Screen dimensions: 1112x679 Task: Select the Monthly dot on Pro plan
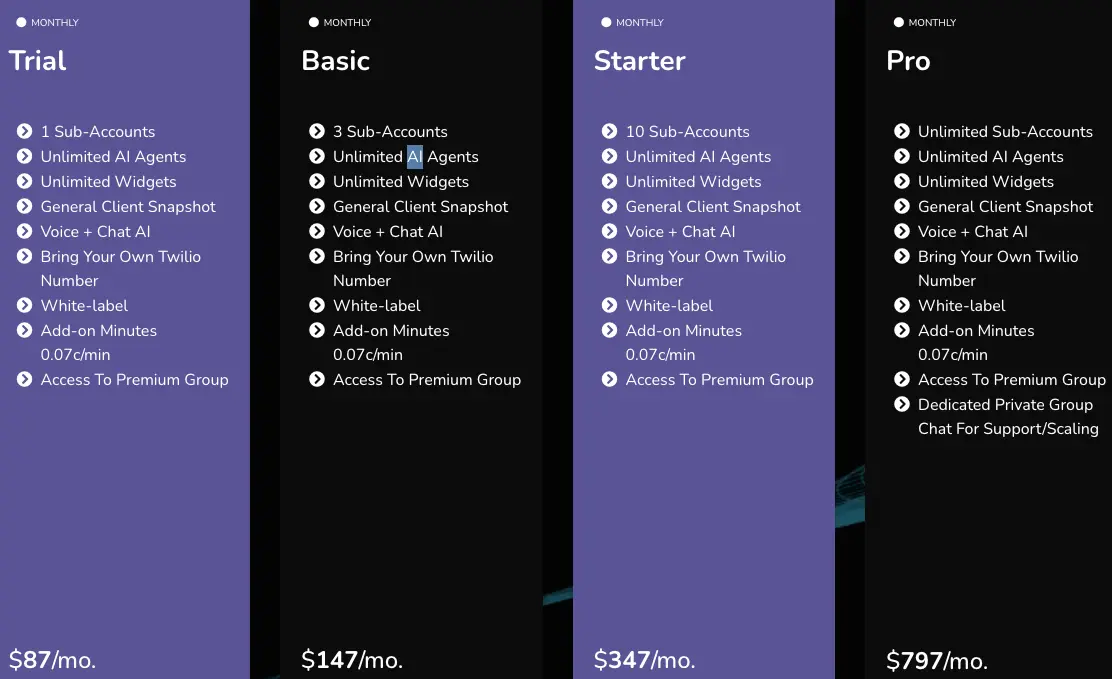(x=899, y=22)
